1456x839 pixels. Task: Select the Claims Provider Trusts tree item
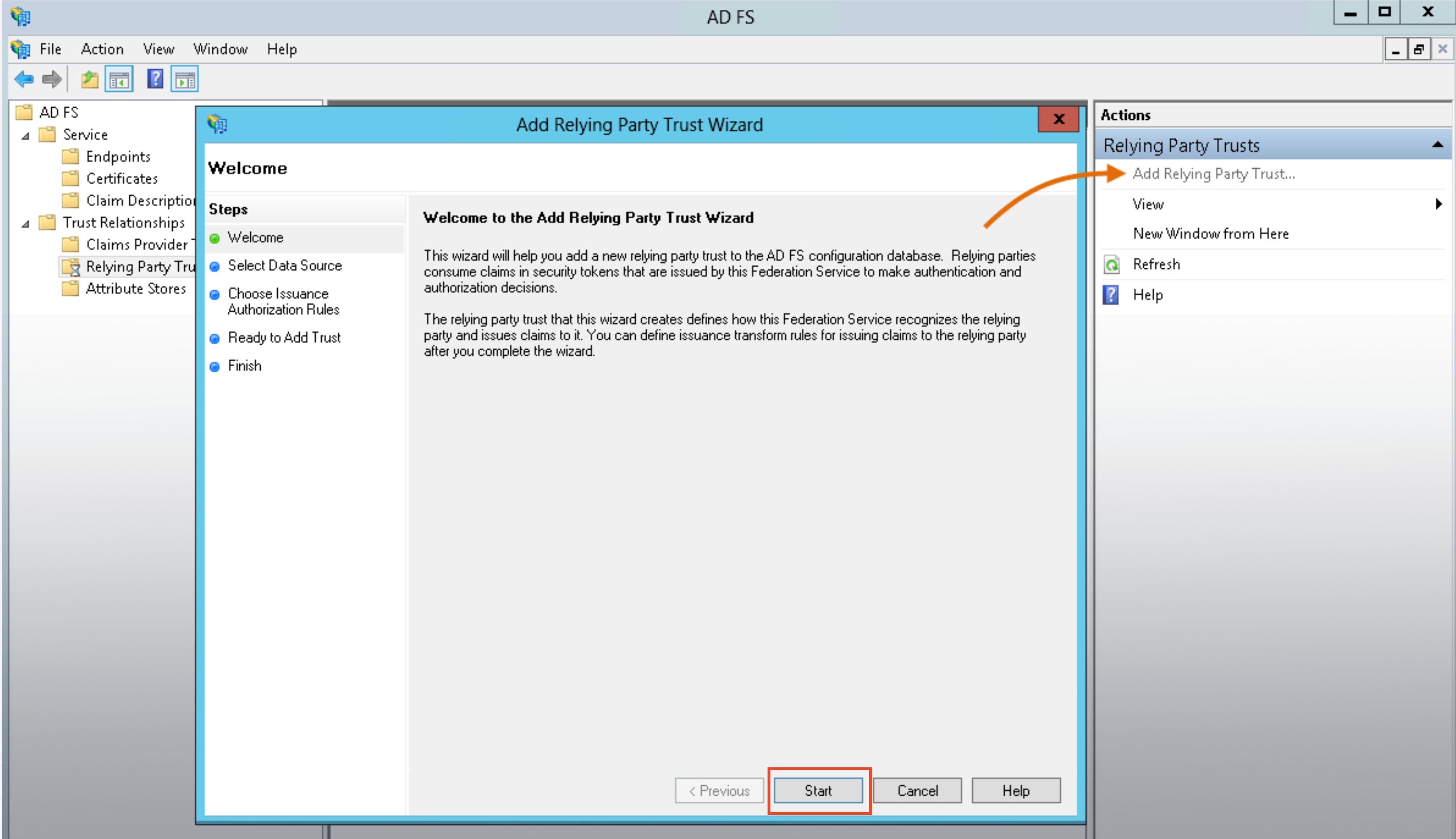tap(140, 244)
